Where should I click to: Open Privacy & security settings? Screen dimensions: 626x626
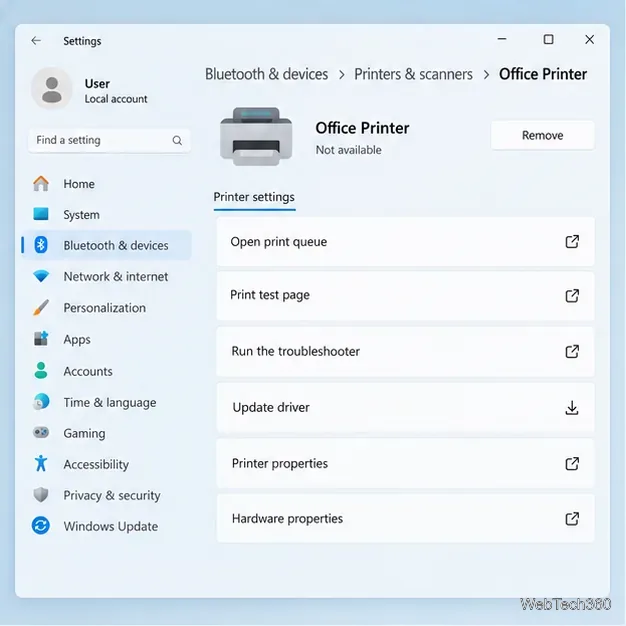106,495
